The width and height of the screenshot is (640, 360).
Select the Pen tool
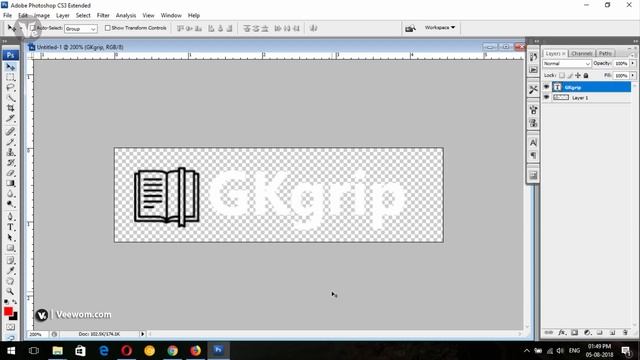pyautogui.click(x=11, y=217)
